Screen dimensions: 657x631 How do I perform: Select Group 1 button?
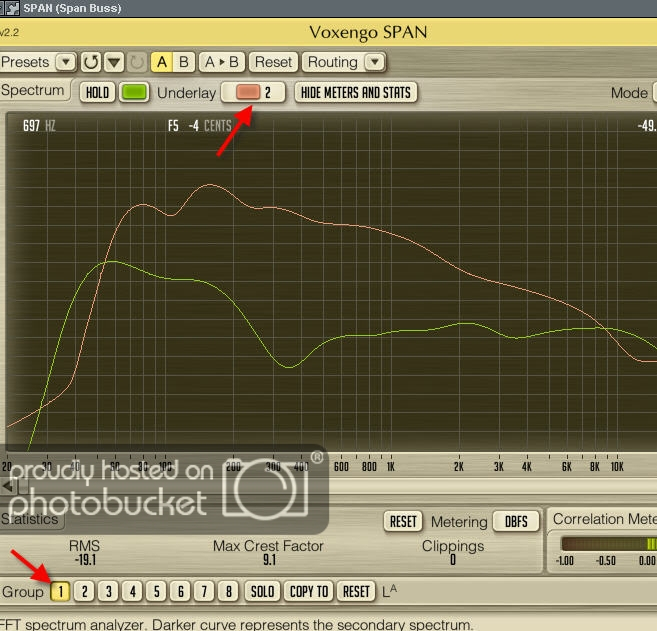[60, 592]
